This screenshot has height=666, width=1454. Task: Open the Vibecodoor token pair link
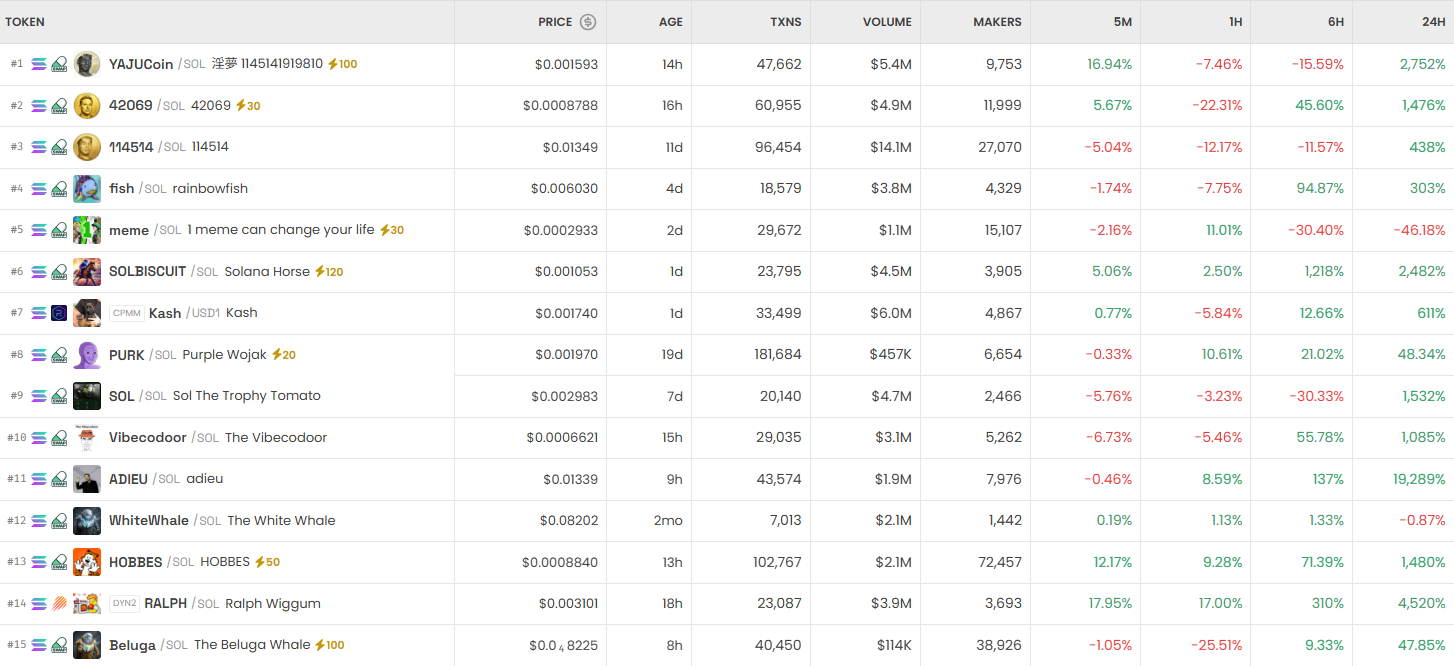pos(148,438)
